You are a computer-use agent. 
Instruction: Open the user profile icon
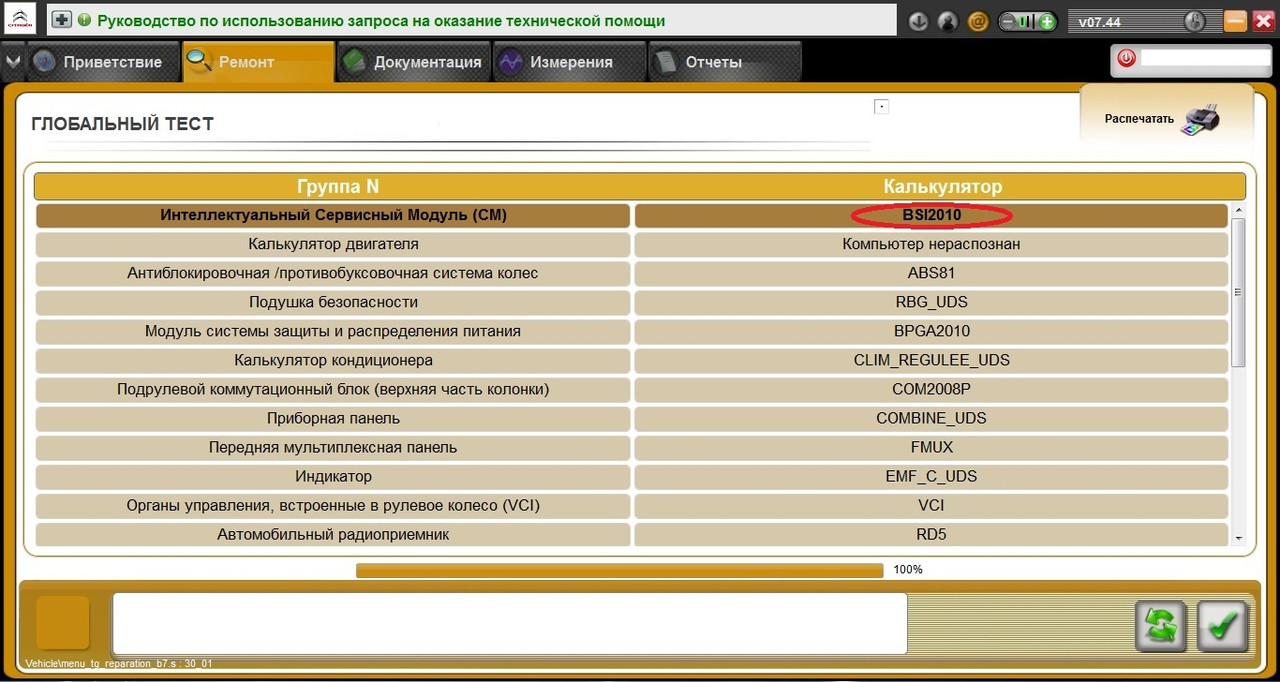coord(948,21)
